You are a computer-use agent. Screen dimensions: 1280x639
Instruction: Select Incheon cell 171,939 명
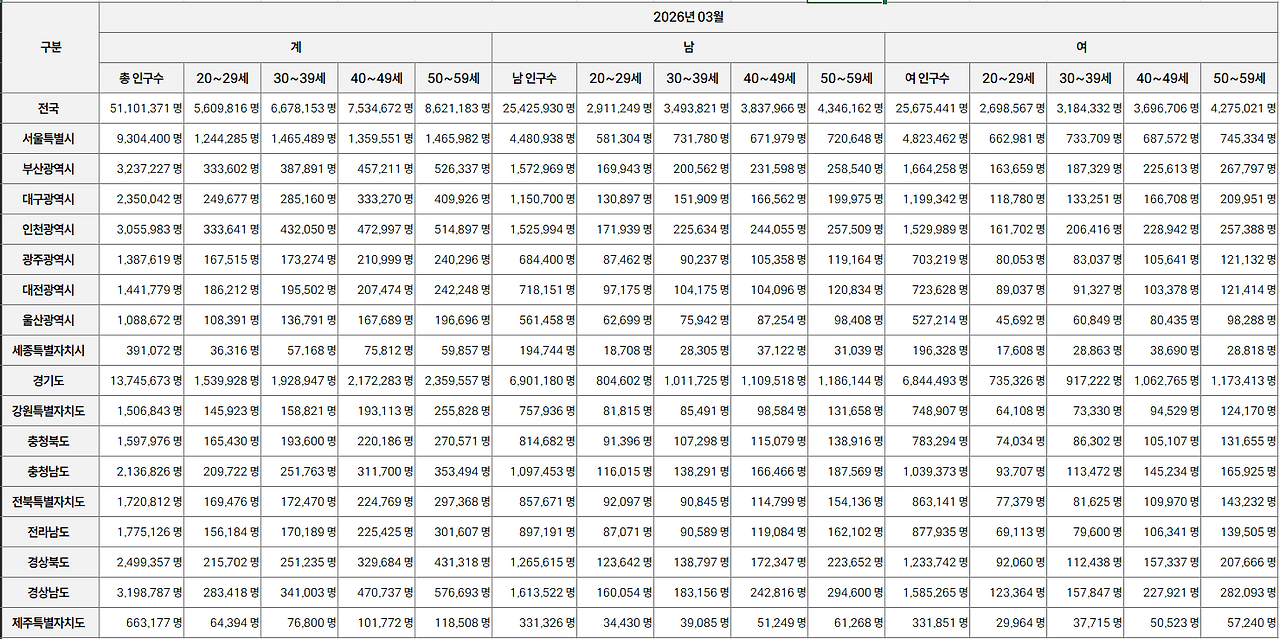[x=616, y=229]
